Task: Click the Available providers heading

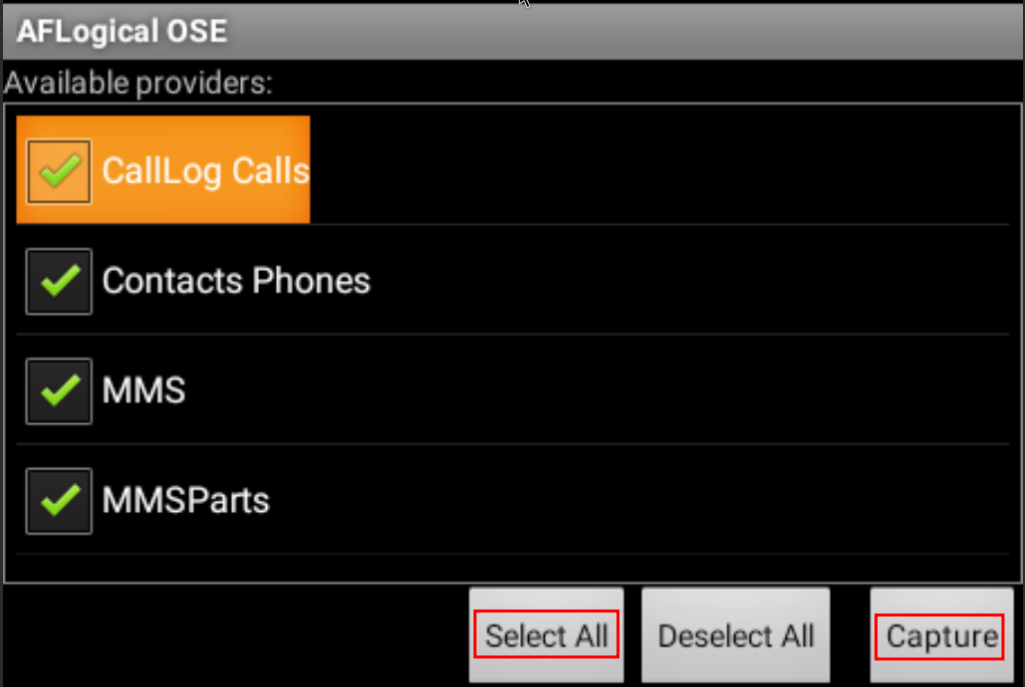Action: 138,83
